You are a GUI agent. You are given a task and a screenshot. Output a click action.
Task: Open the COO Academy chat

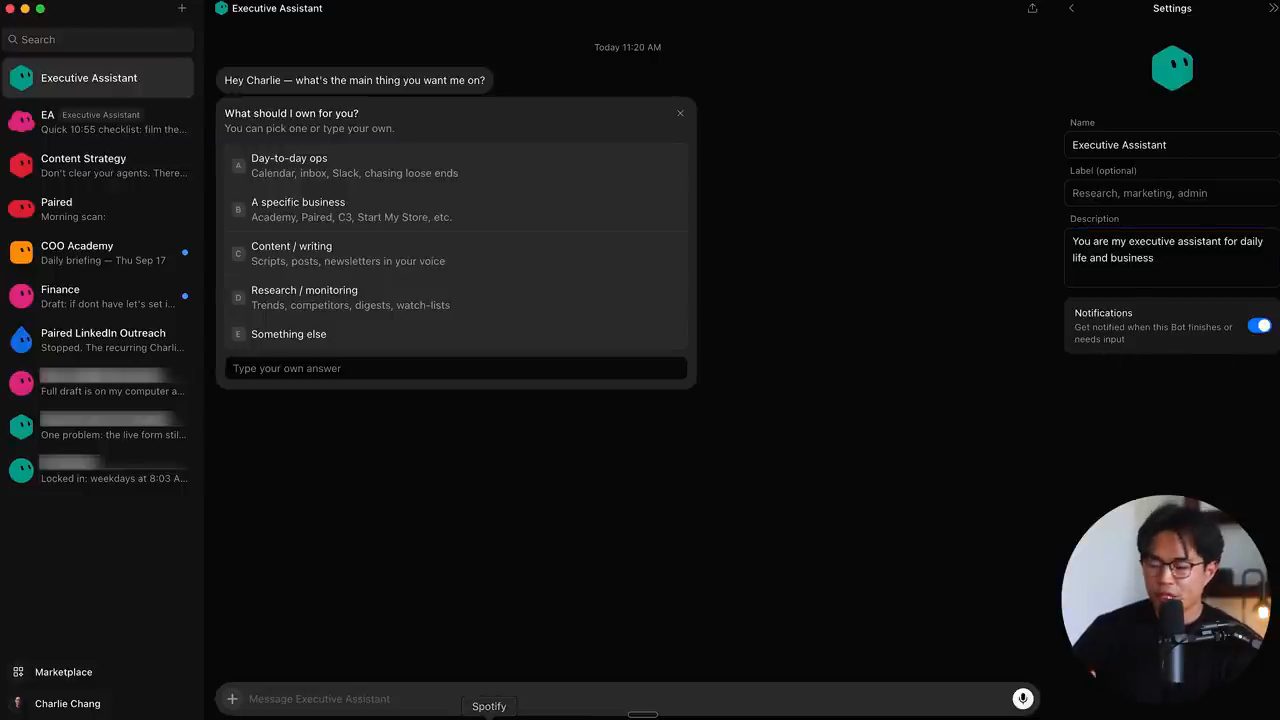click(98, 252)
